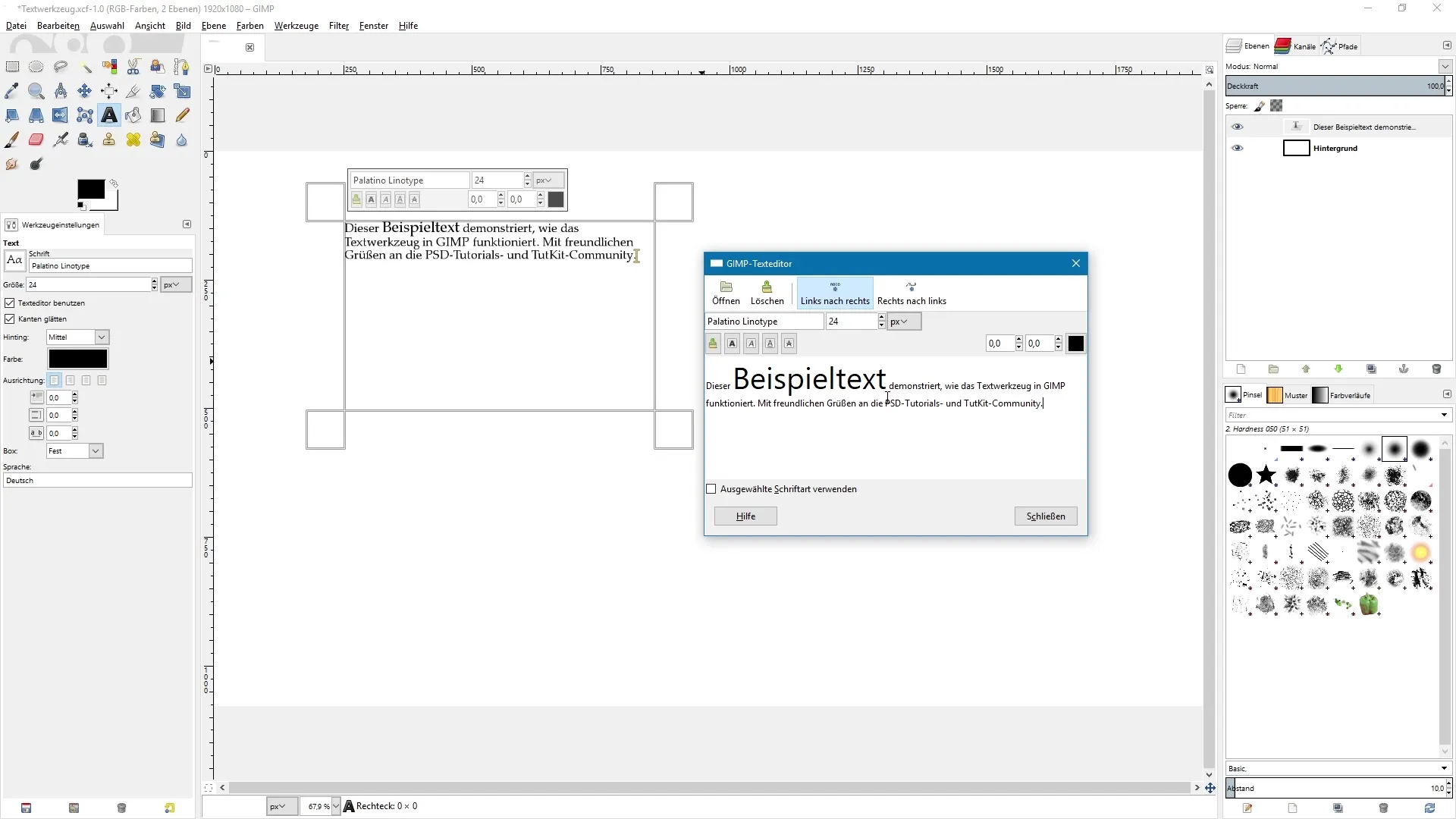
Task: Switch to the Pfade tab
Action: click(x=1340, y=46)
